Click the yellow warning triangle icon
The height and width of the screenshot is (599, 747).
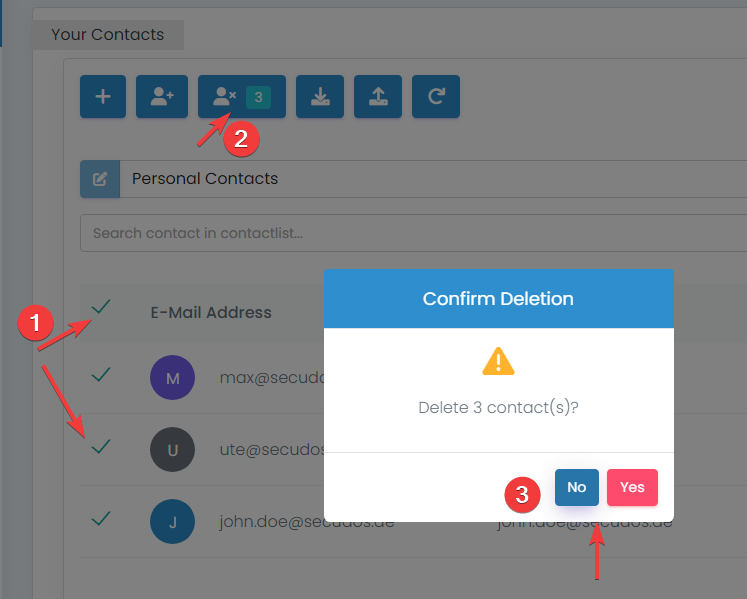pyautogui.click(x=498, y=361)
